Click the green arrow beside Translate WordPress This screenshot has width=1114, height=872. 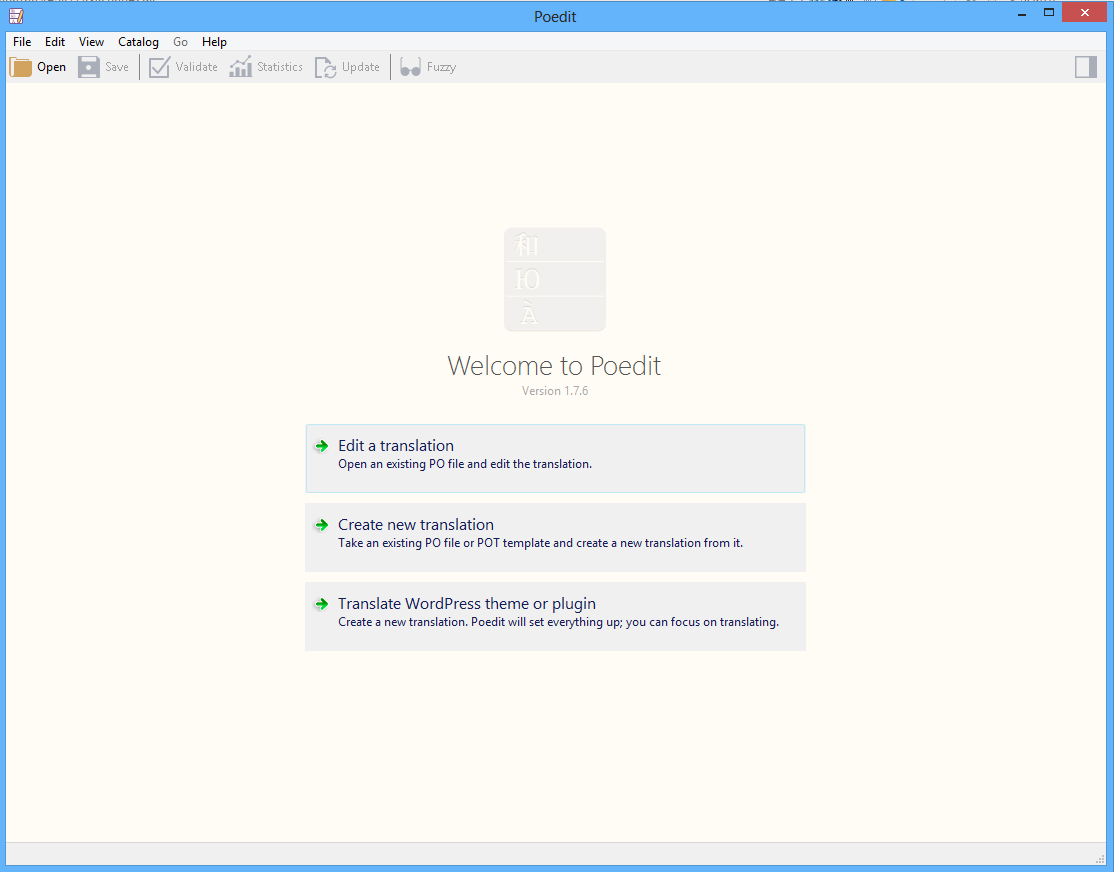tap(322, 604)
